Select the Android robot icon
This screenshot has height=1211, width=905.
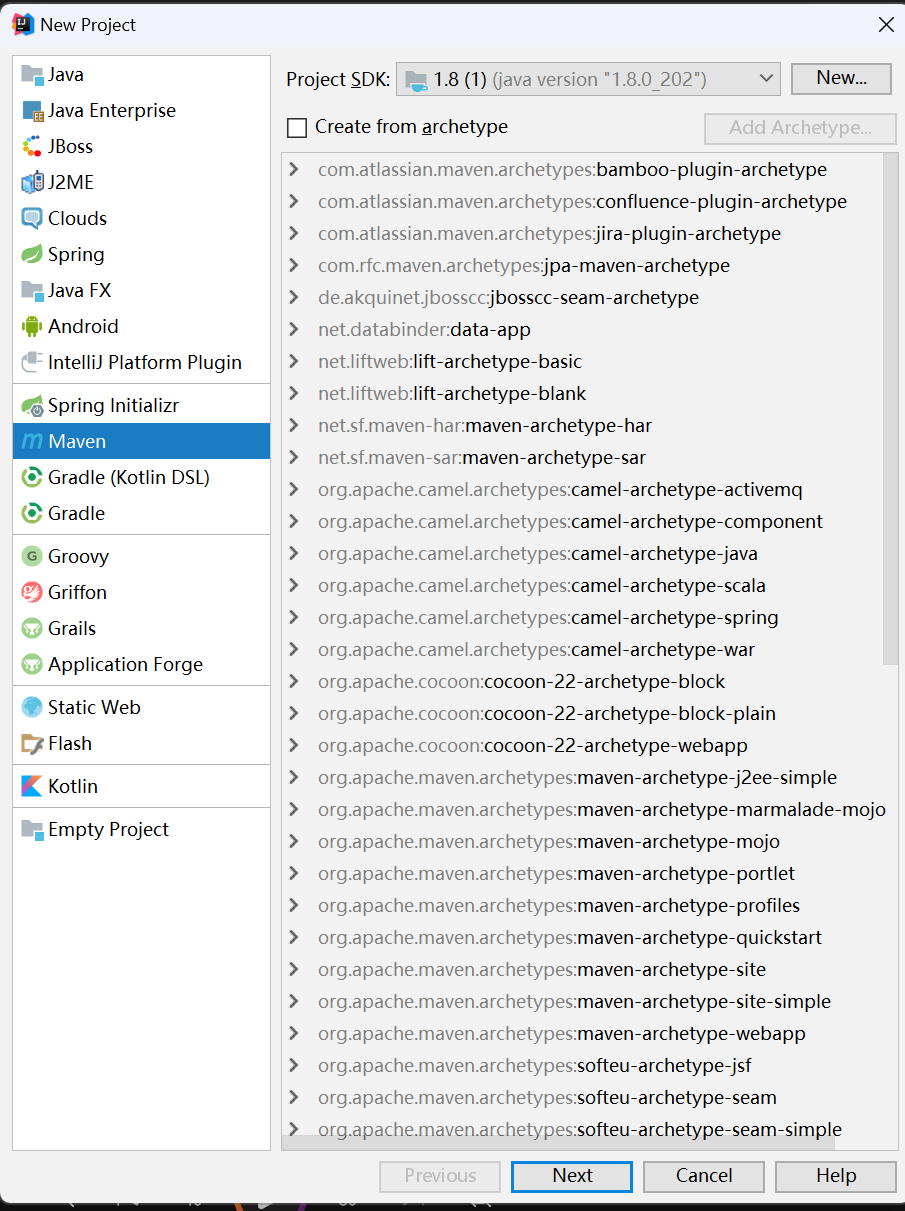32,327
